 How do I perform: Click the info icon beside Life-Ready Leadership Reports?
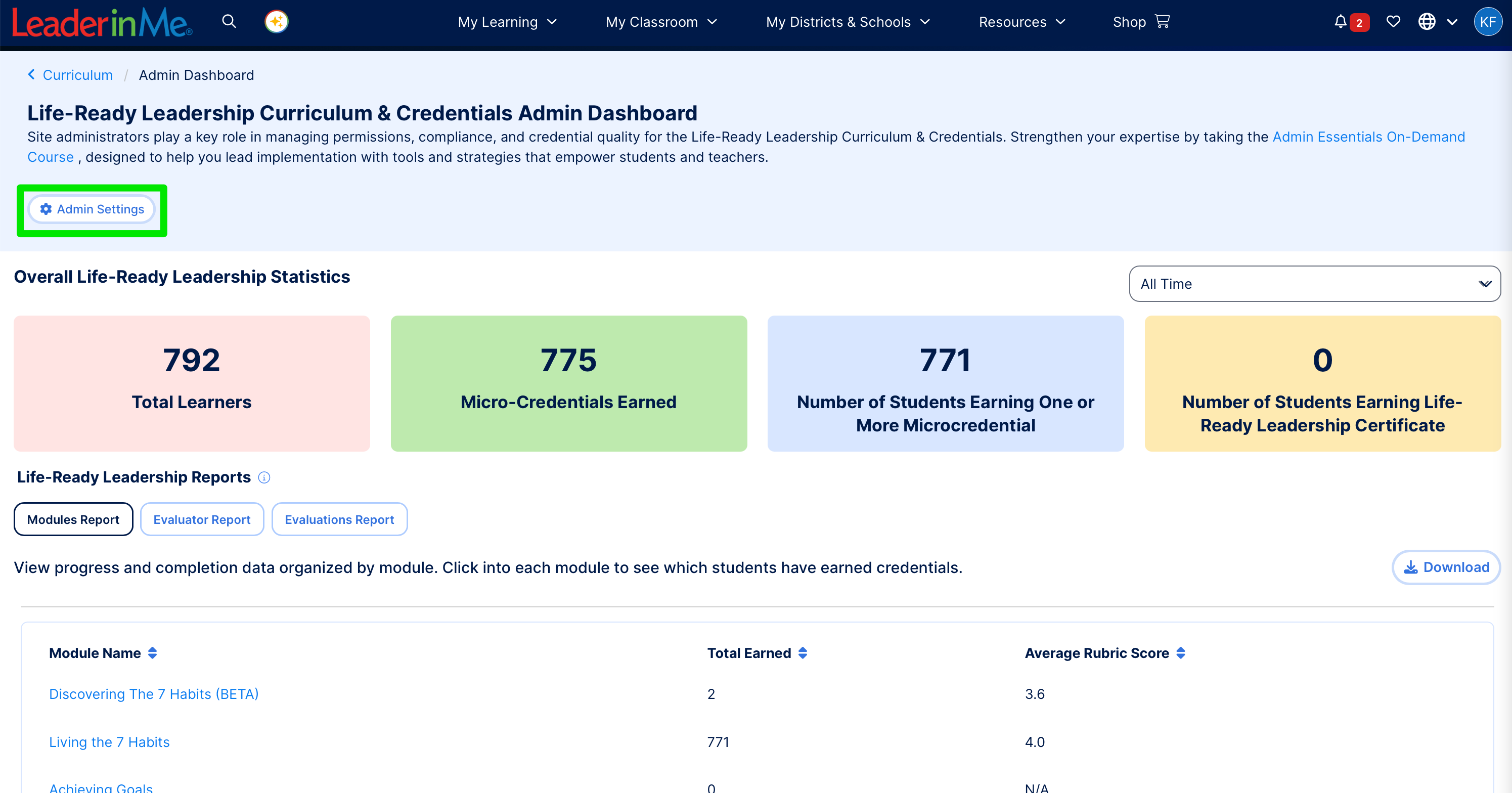pyautogui.click(x=264, y=478)
